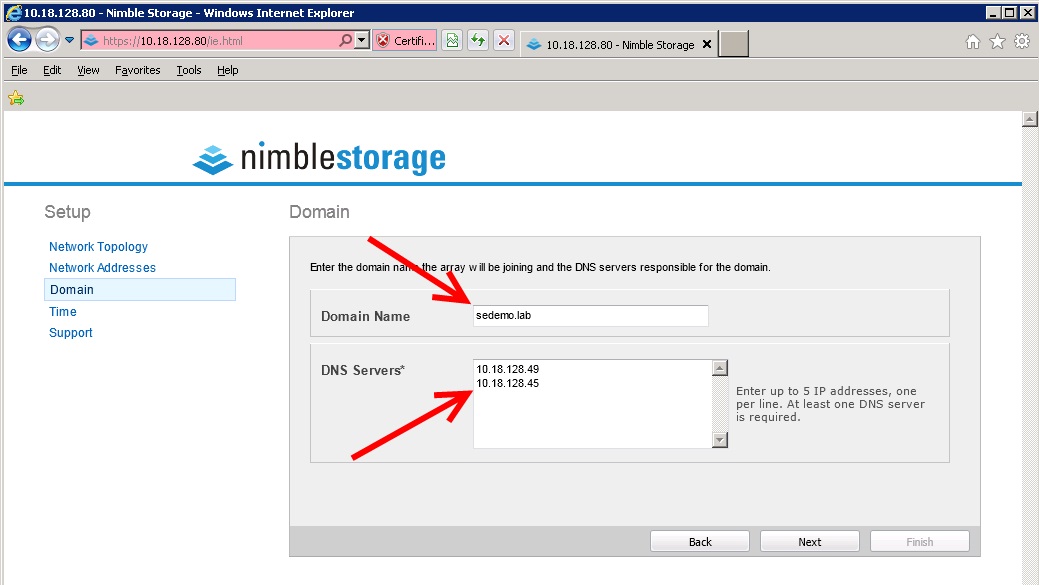
Task: Go to Network Addresses setup step
Action: tap(102, 268)
